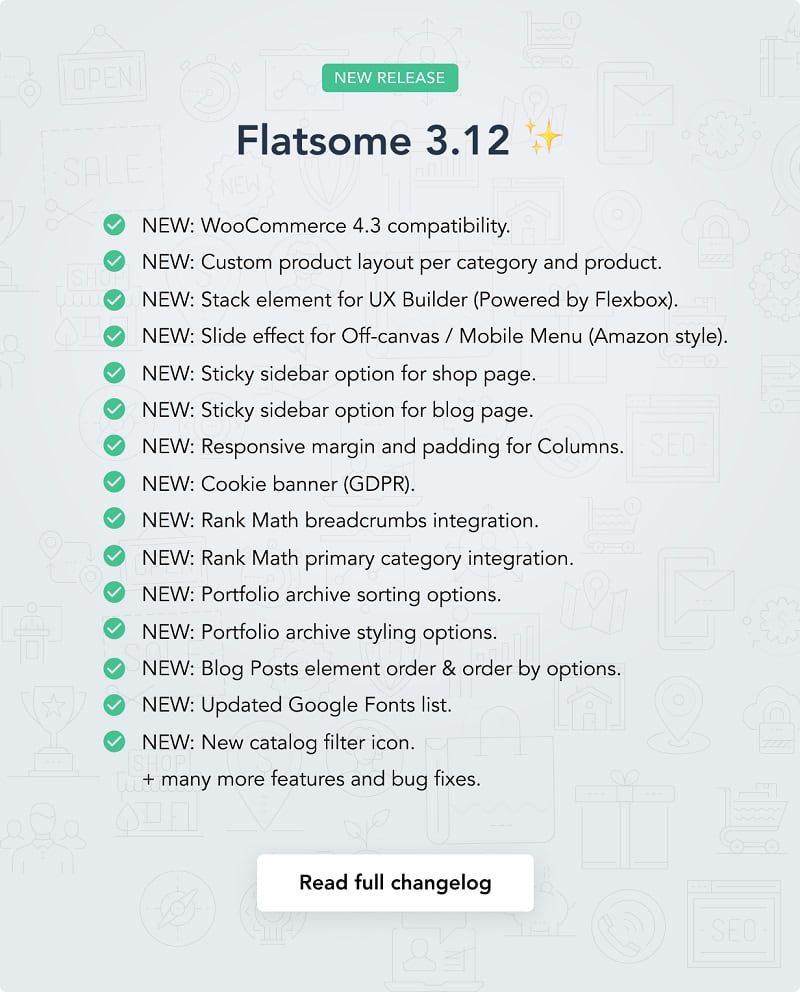Click the sparkles emoji after Flatsome 3.12
The height and width of the screenshot is (992, 800).
545,139
